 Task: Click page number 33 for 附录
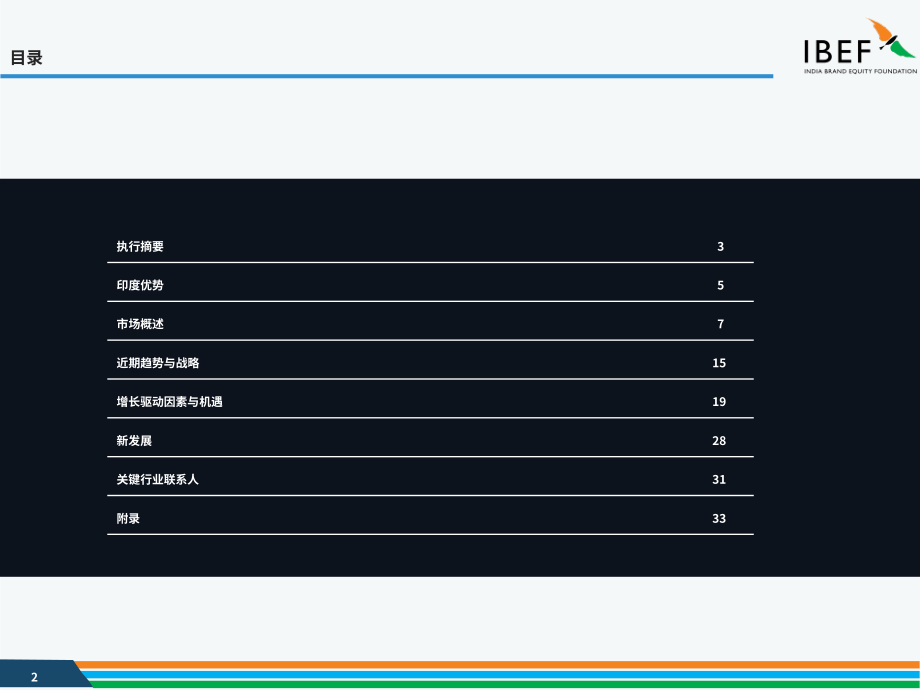pyautogui.click(x=719, y=519)
